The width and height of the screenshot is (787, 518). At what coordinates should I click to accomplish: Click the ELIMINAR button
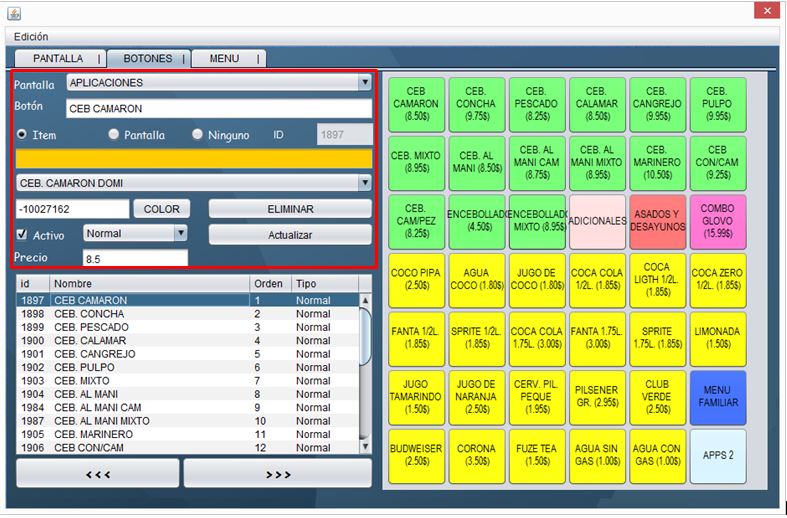pos(290,209)
